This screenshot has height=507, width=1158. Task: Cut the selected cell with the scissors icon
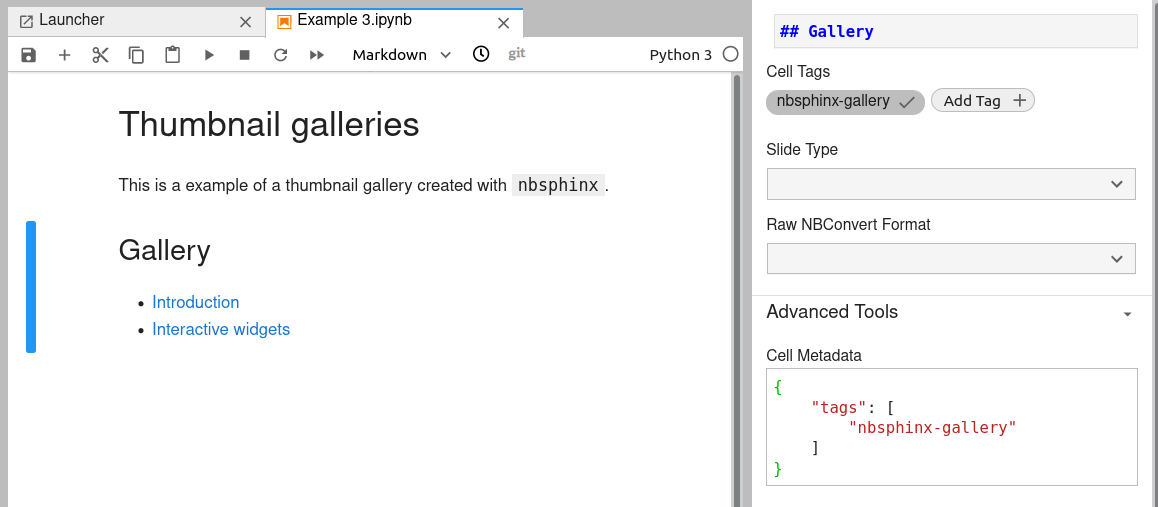[100, 55]
